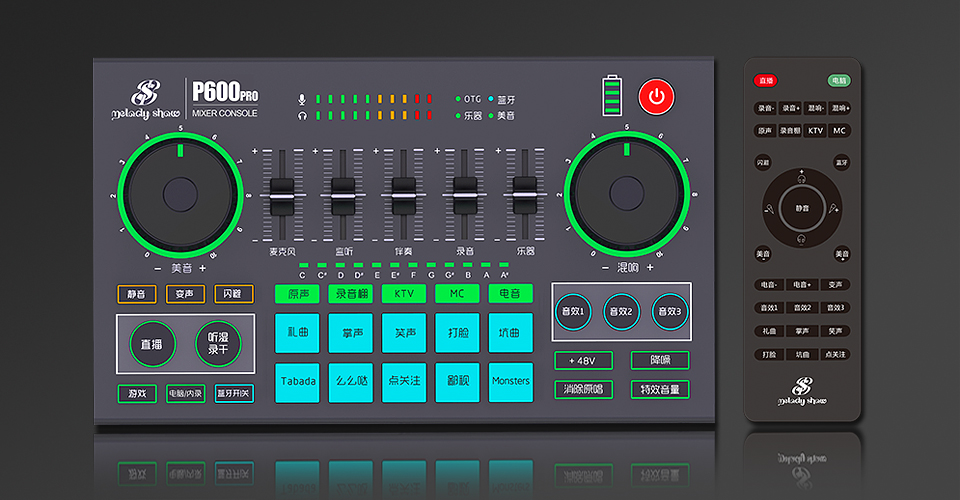Tap headphone volume down on remote dial
Image resolution: width=960 pixels, height=500 pixels.
(801, 239)
